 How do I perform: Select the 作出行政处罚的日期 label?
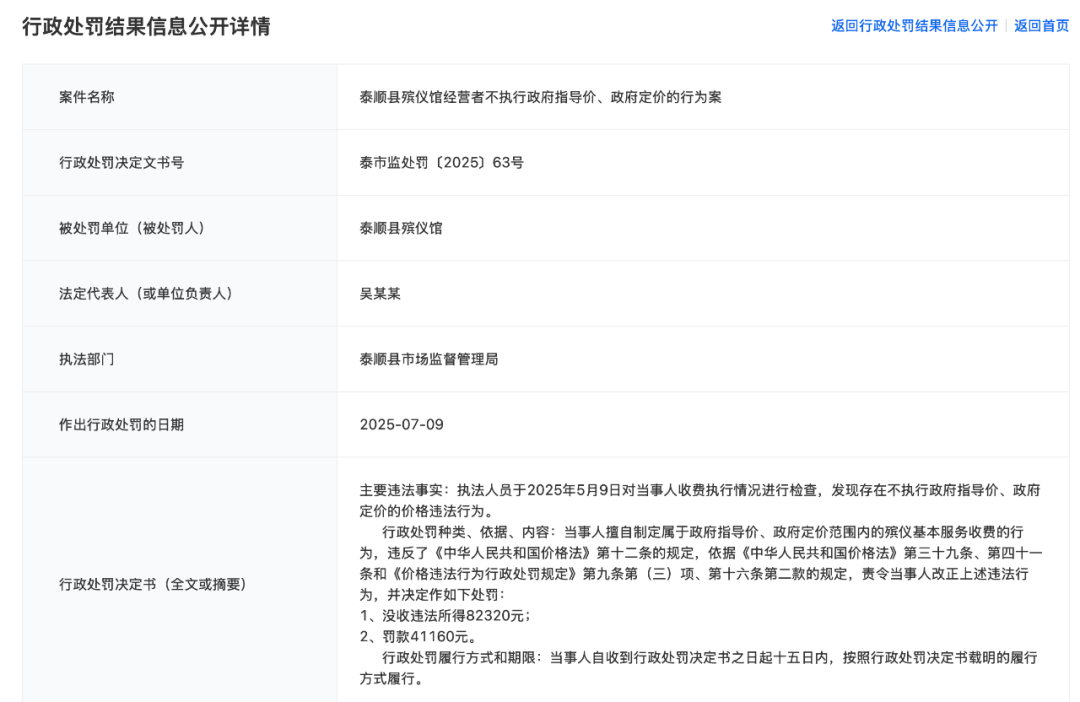(121, 425)
